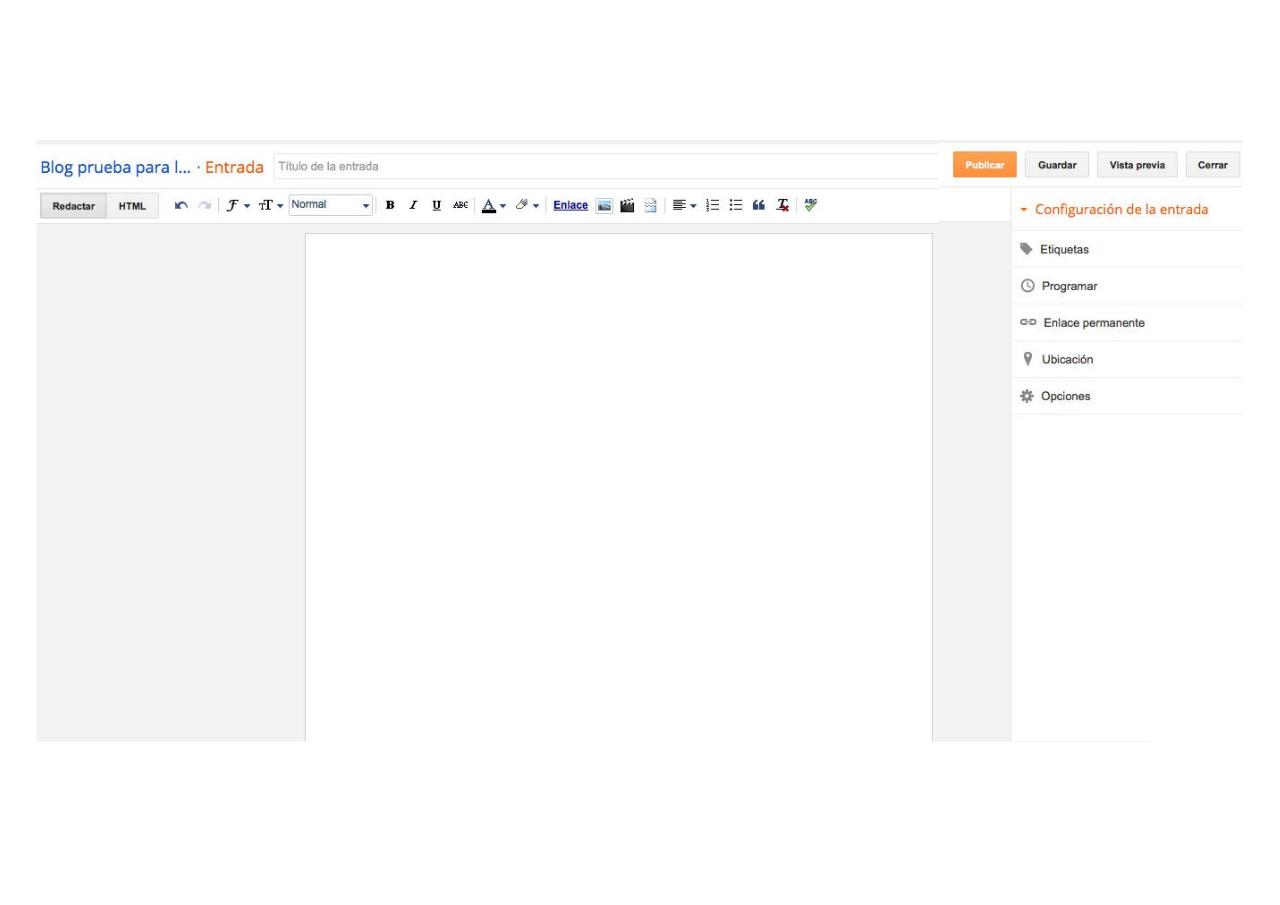Image resolution: width=1280 pixels, height=905 pixels.
Task: Format text as a block quote
Action: pos(757,206)
